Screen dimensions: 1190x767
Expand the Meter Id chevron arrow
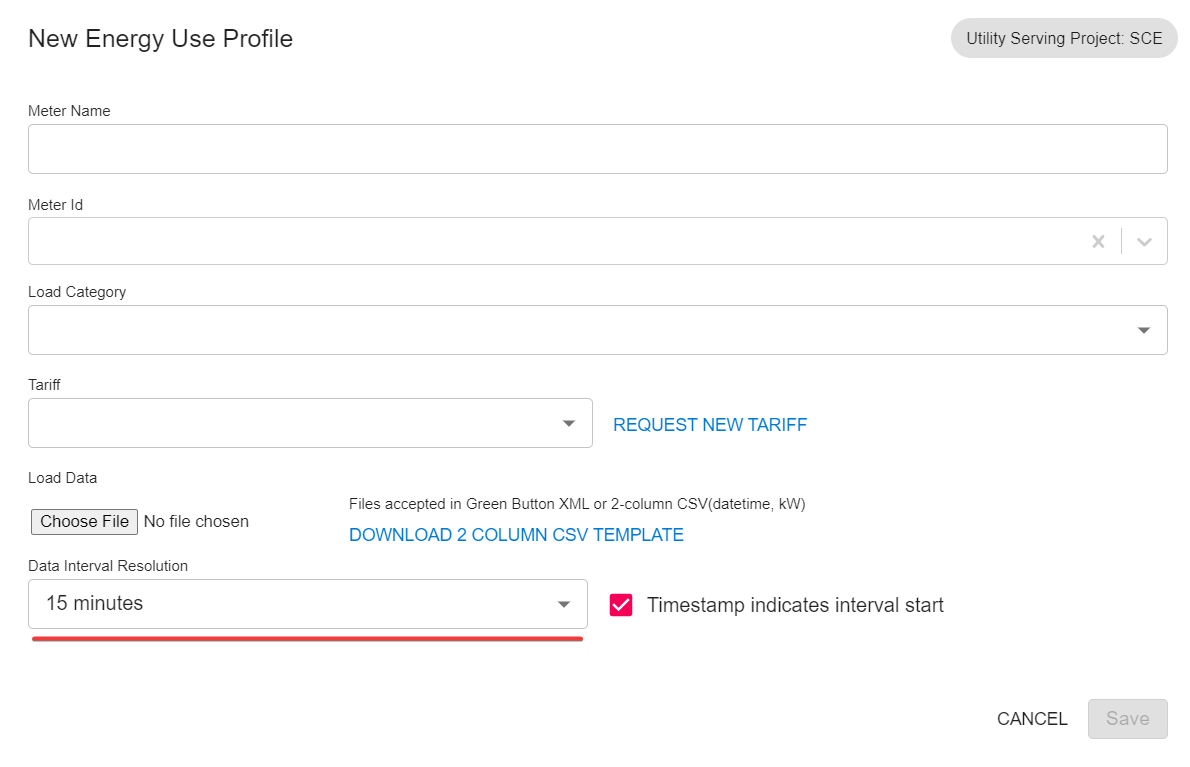pyautogui.click(x=1145, y=241)
